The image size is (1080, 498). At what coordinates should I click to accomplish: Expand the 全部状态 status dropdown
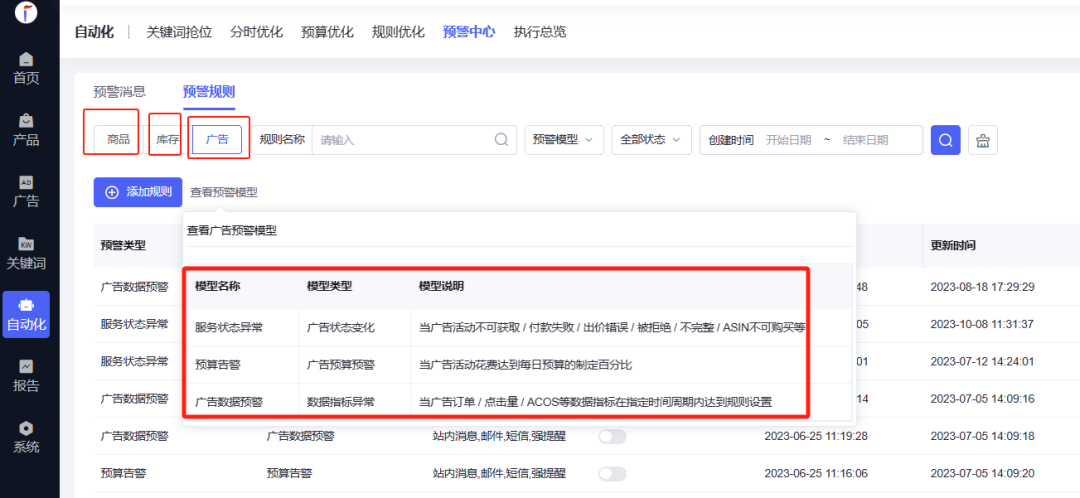tap(651, 140)
